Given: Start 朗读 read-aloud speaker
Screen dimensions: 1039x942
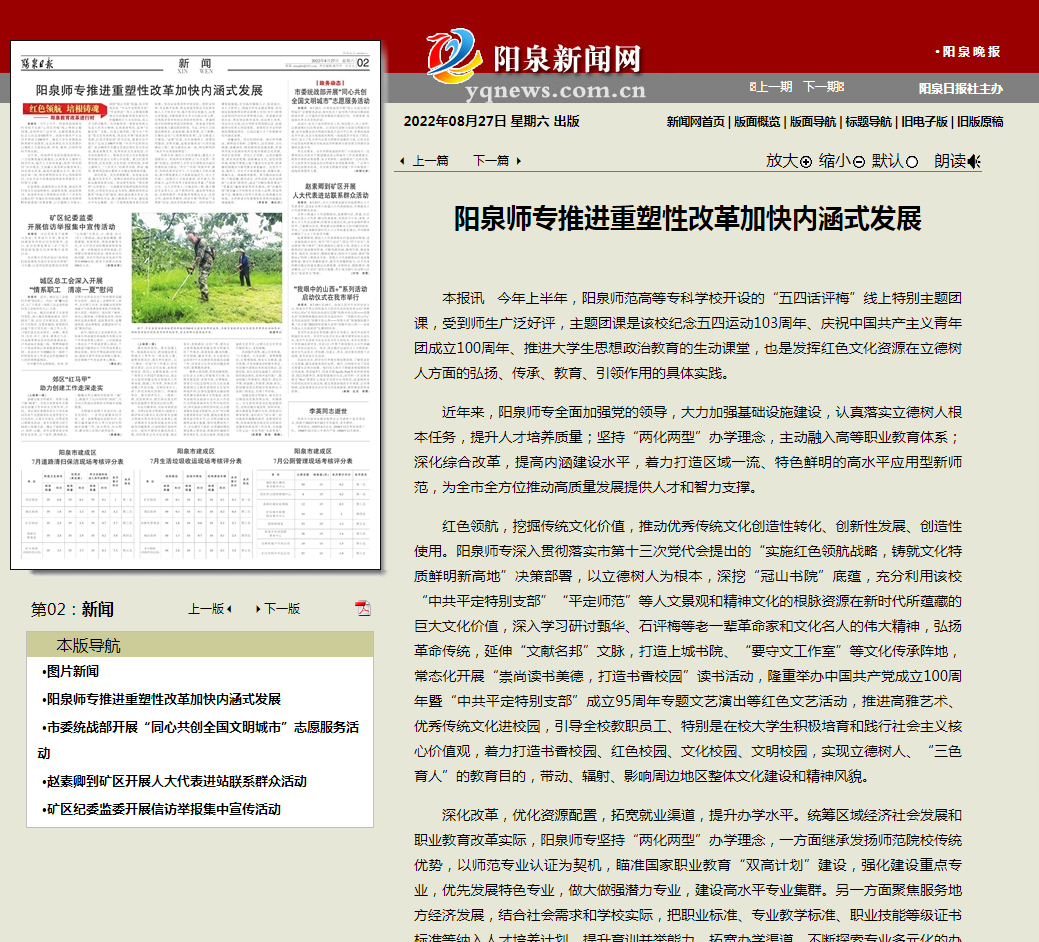Looking at the screenshot, I should [957, 161].
